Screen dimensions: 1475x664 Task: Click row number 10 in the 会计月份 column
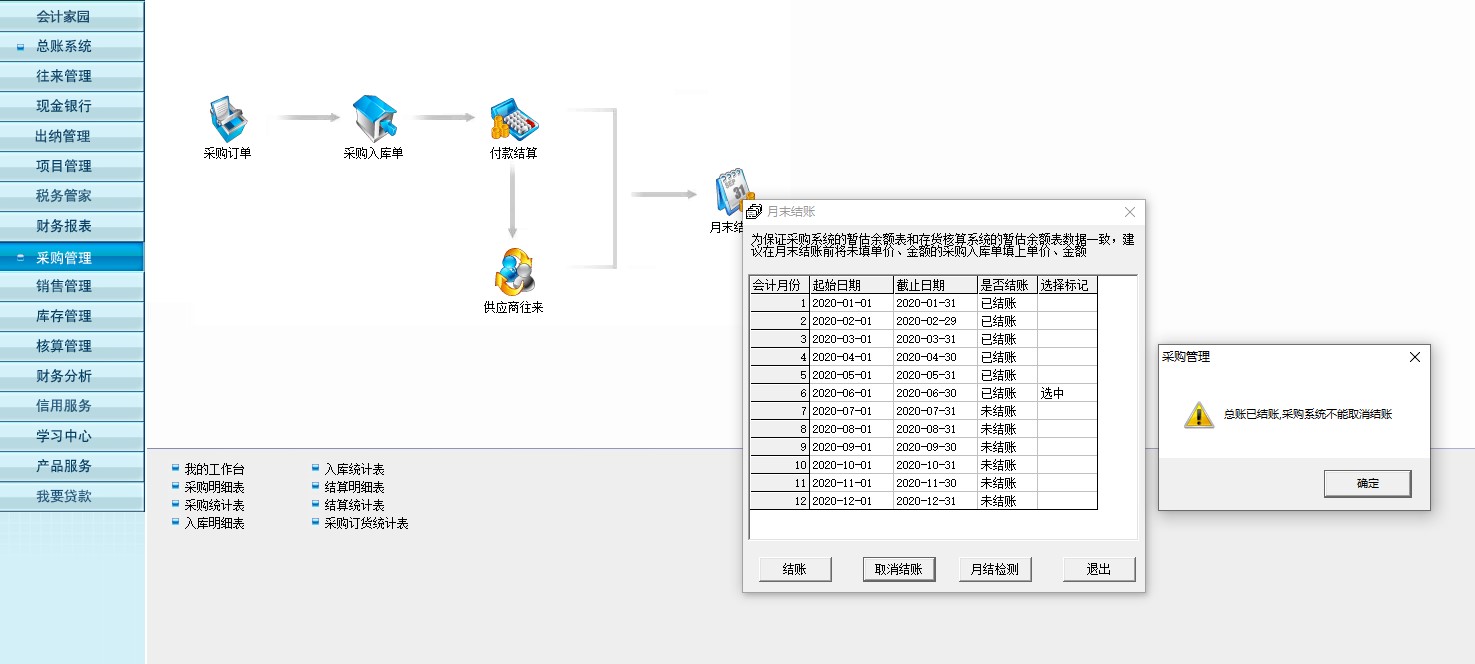tap(780, 465)
